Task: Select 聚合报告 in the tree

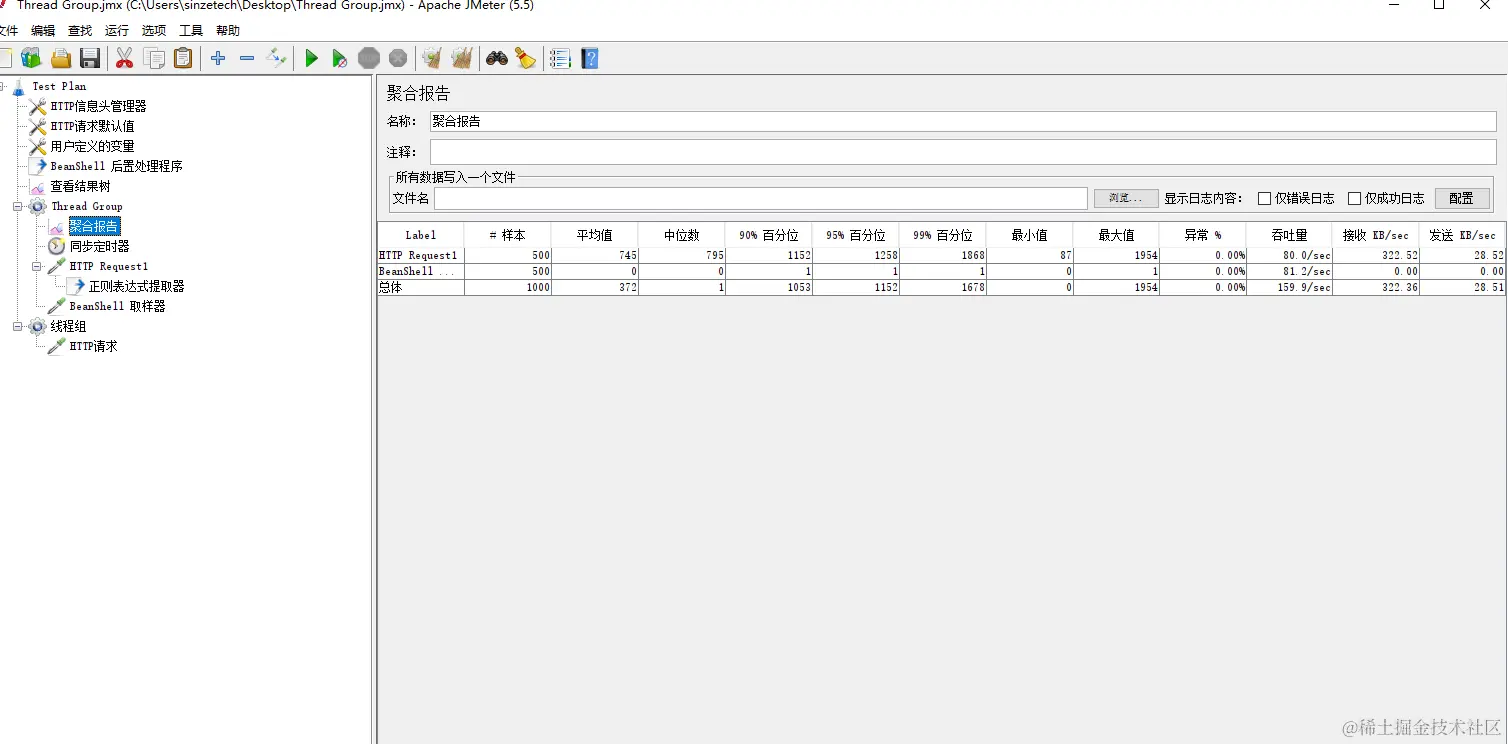Action: pos(94,226)
